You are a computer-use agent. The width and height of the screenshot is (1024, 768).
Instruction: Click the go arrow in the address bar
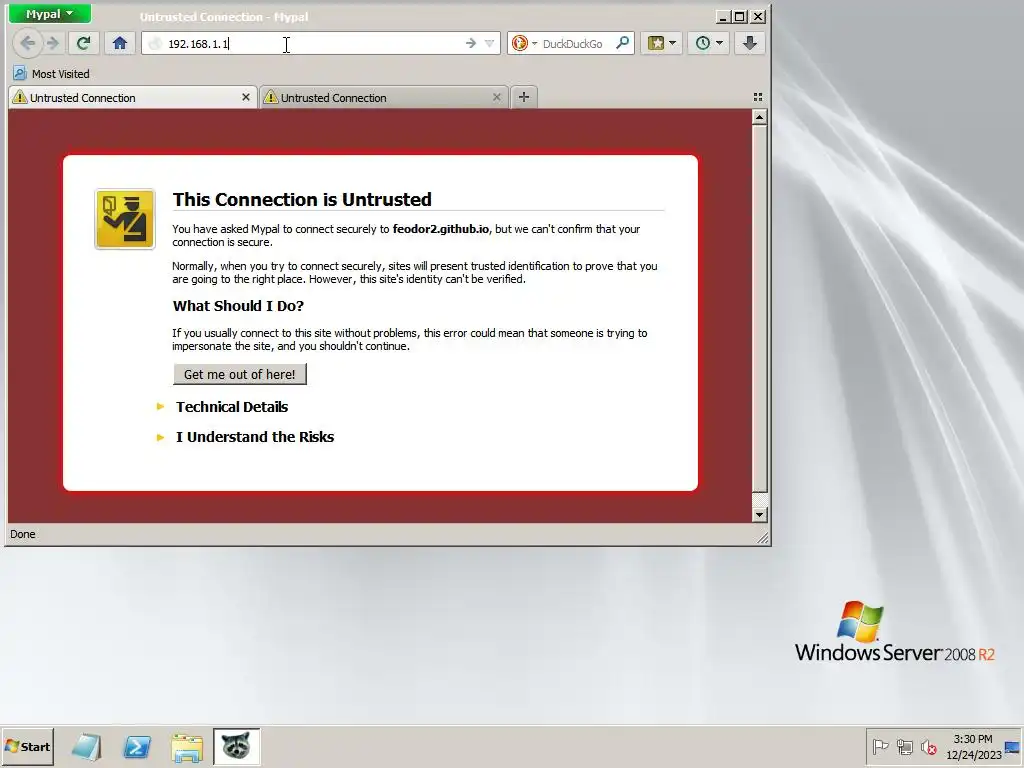coord(471,44)
